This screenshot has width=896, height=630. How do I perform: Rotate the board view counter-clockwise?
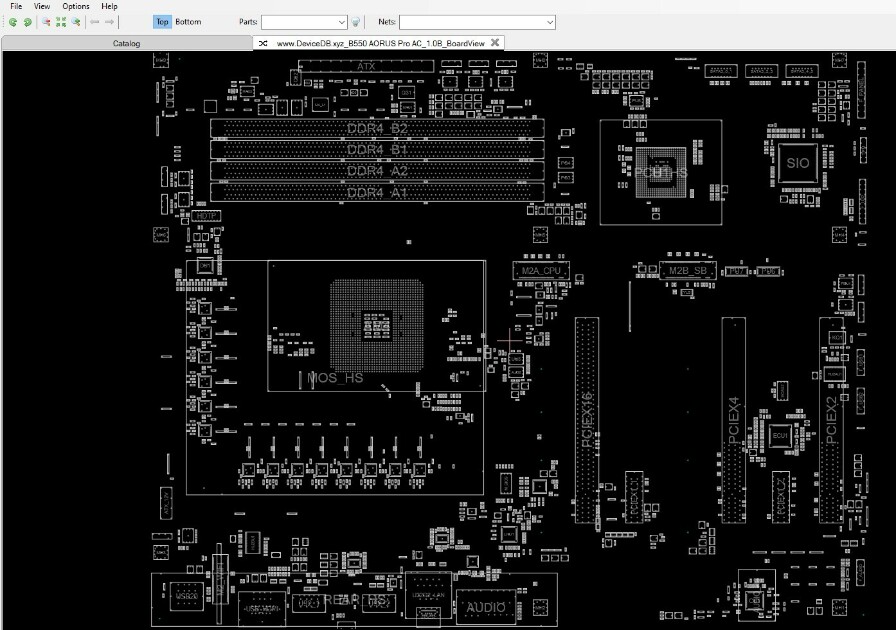13,22
